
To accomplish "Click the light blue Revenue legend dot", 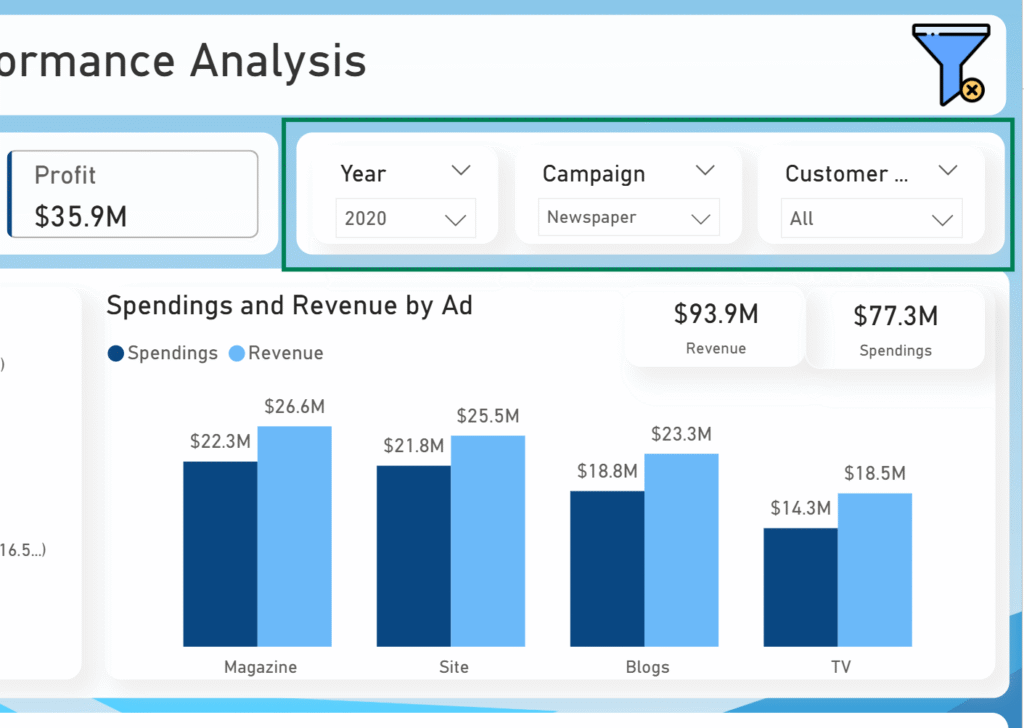I will point(237,353).
